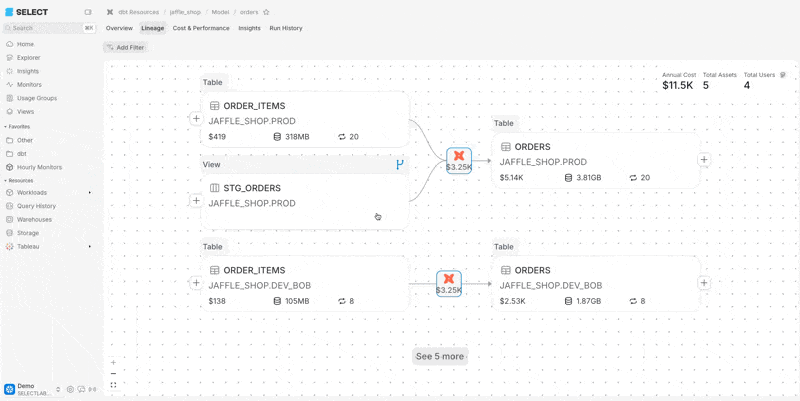Go to the Model breadcrumb
The width and height of the screenshot is (800, 401).
point(220,12)
